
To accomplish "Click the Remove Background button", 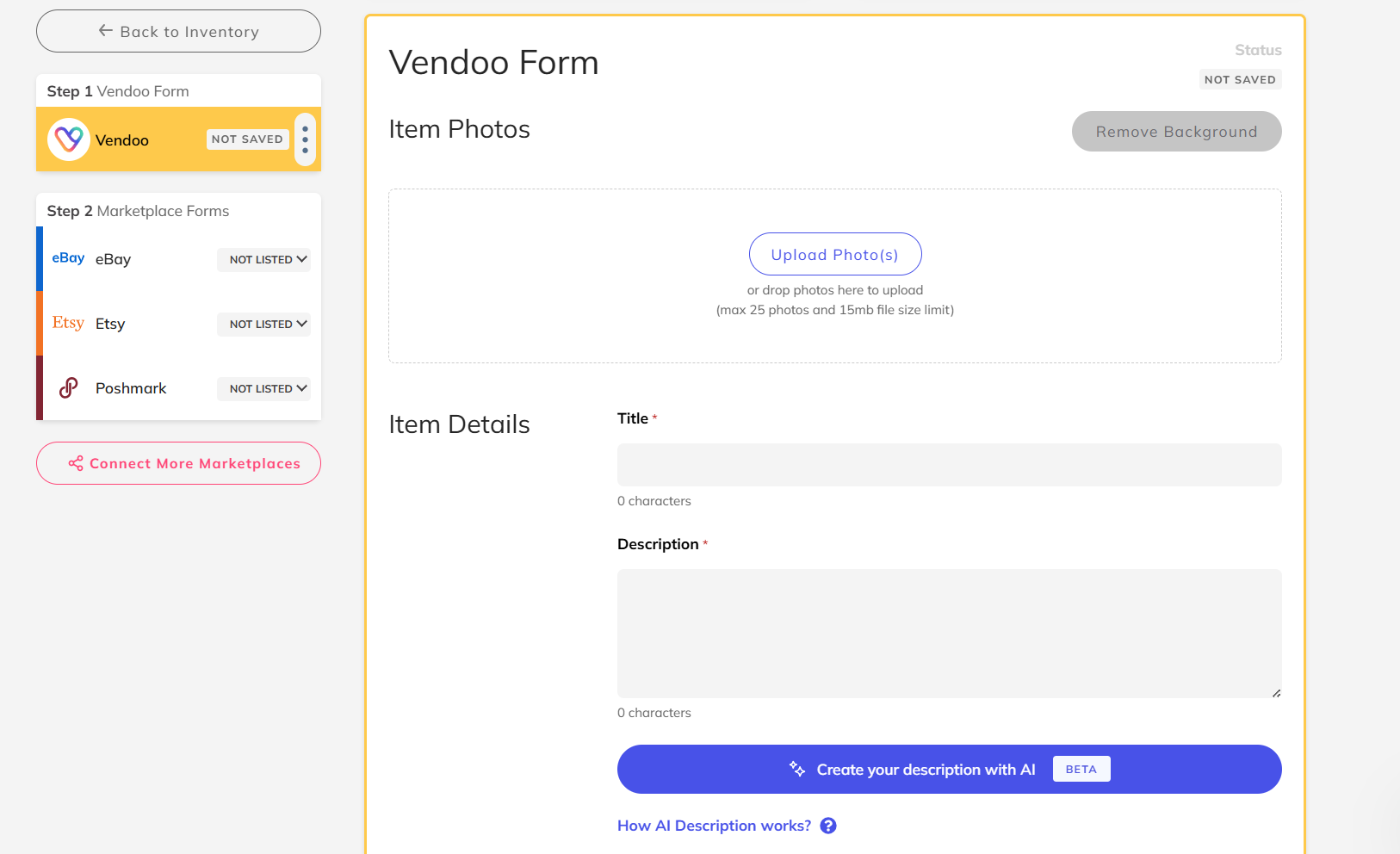I will [1176, 132].
